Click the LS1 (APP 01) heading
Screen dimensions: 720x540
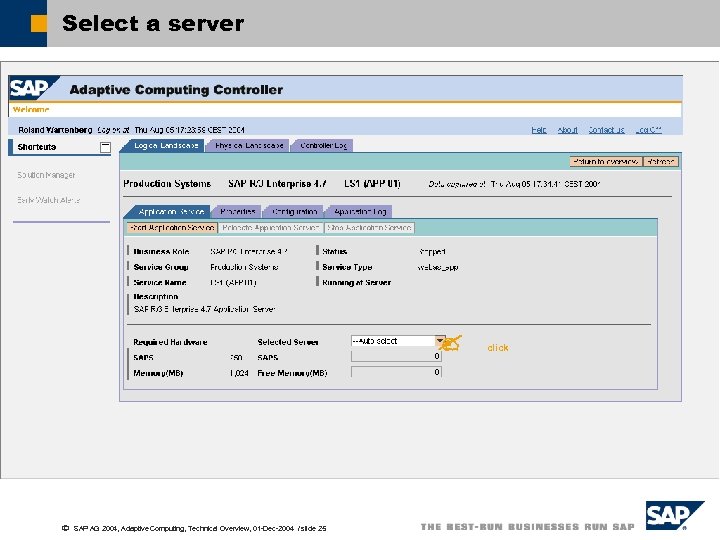click(372, 184)
